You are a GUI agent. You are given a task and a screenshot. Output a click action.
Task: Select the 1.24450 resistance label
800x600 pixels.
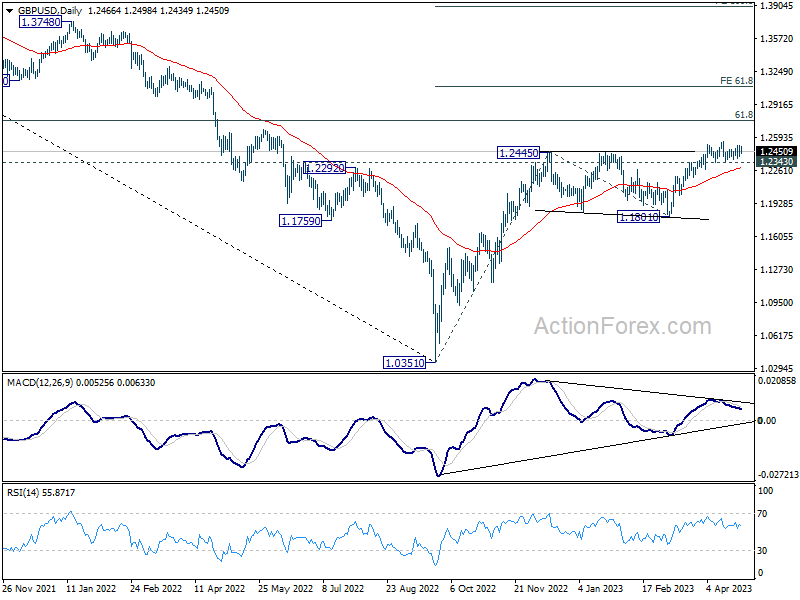click(518, 153)
